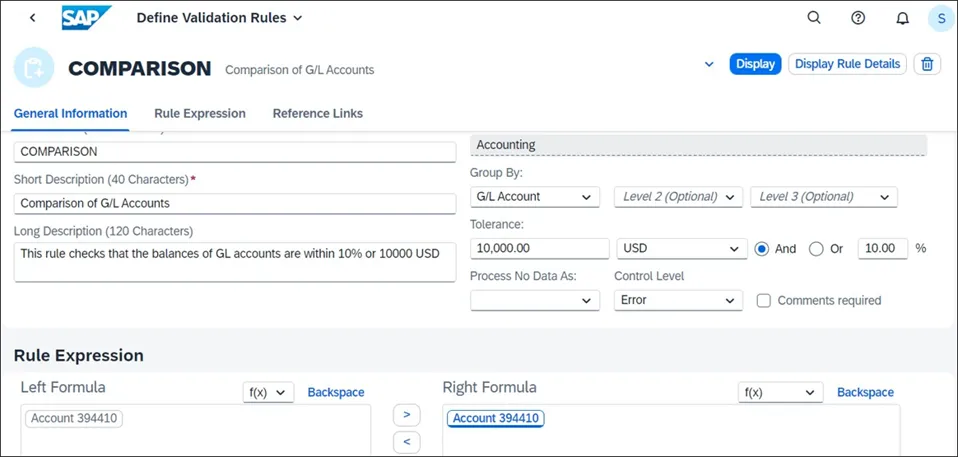Expand the Control Level Error dropdown
The height and width of the screenshot is (457, 958).
point(678,300)
